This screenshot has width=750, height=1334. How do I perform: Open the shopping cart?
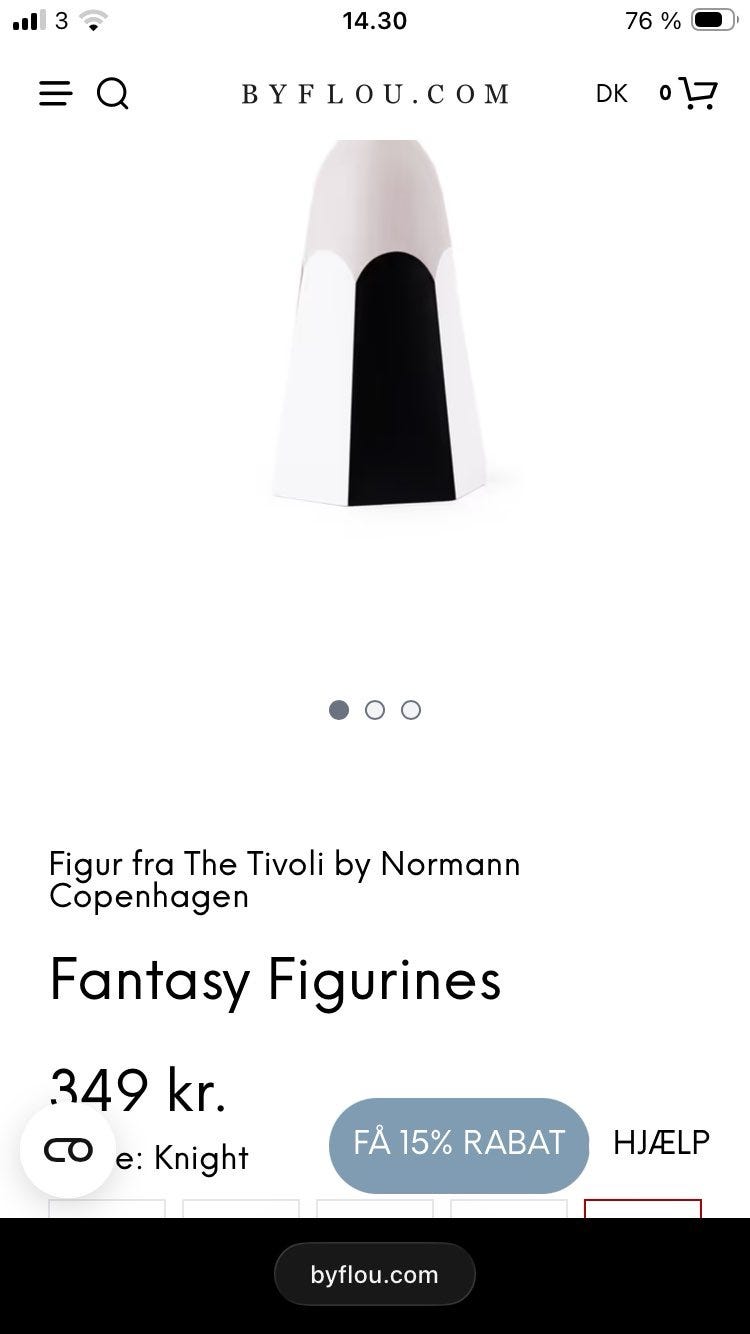click(698, 93)
